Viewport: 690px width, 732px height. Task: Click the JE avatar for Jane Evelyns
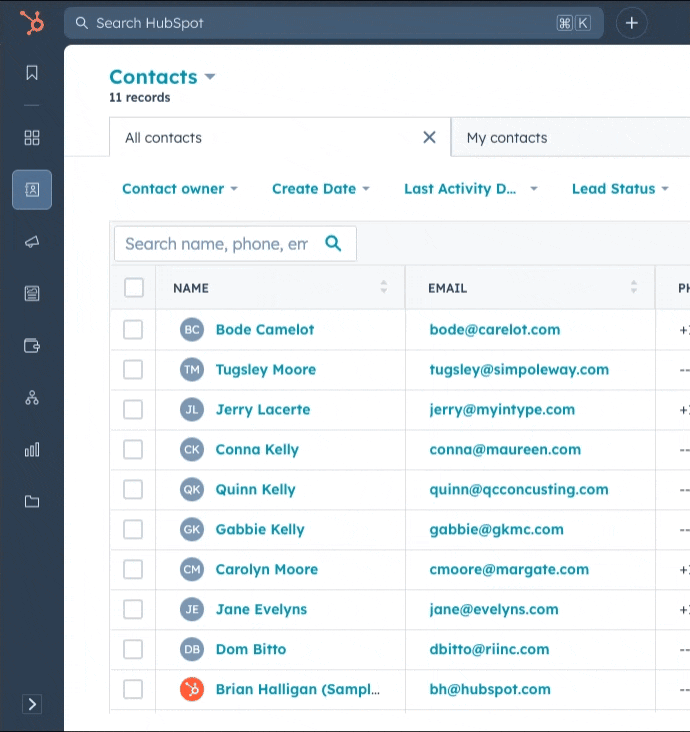coord(192,609)
